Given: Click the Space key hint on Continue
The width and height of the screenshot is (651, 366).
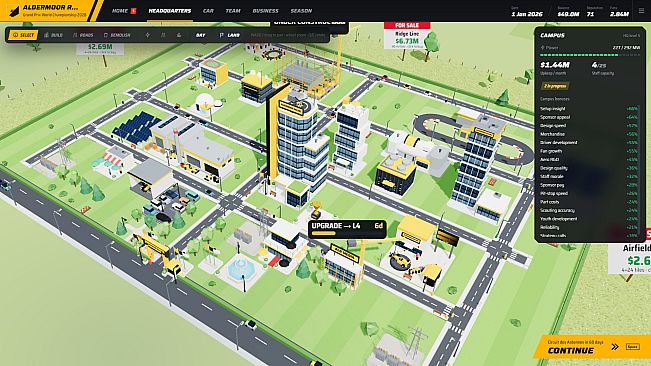Looking at the screenshot, I should 633,346.
